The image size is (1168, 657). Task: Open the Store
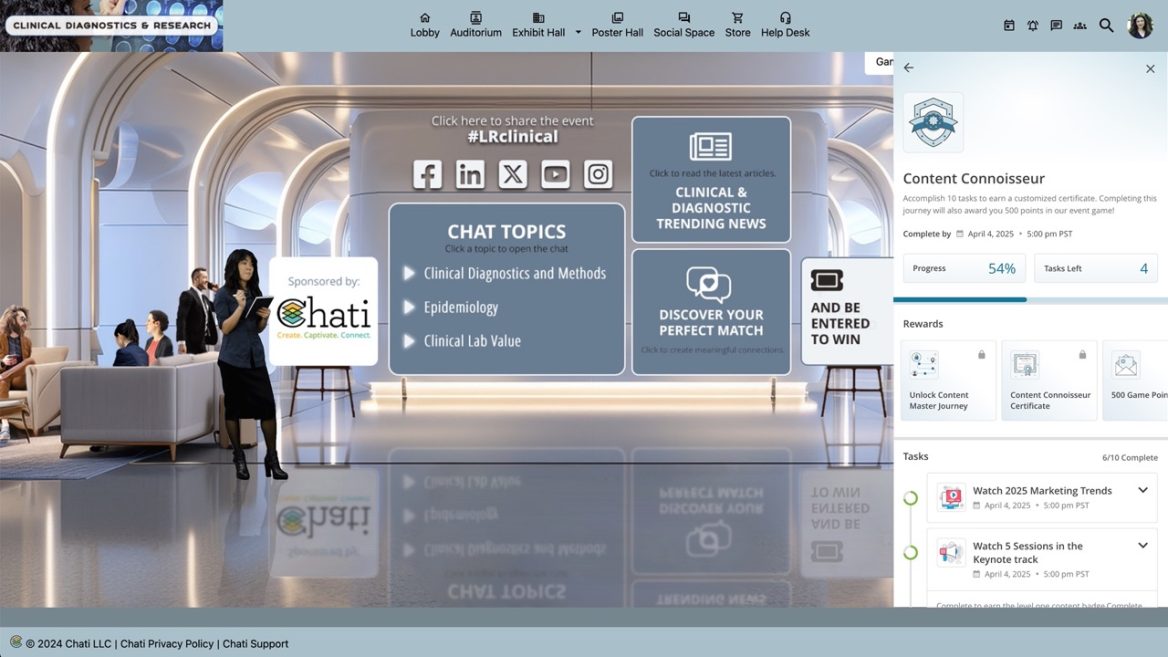coord(737,25)
